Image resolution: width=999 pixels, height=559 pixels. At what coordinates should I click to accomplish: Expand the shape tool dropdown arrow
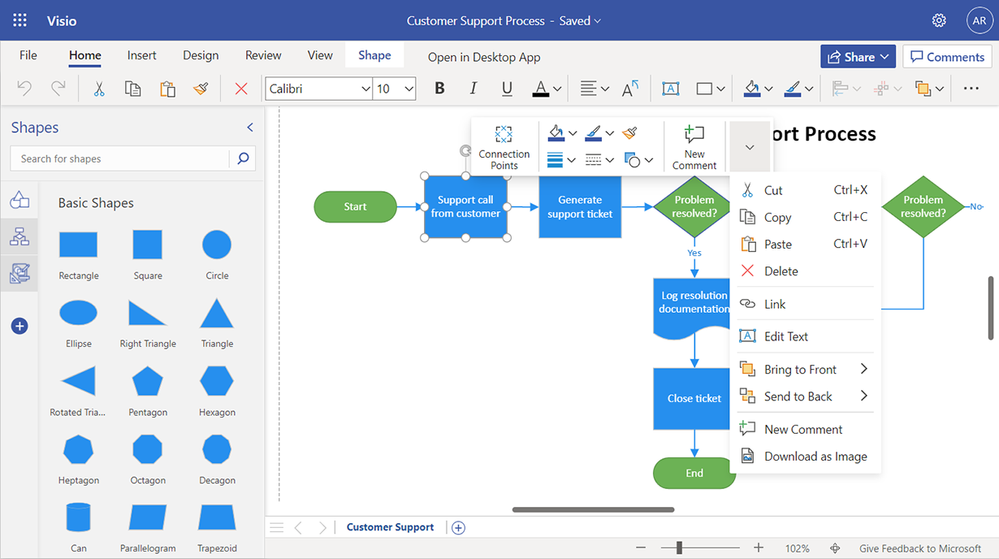tap(721, 89)
